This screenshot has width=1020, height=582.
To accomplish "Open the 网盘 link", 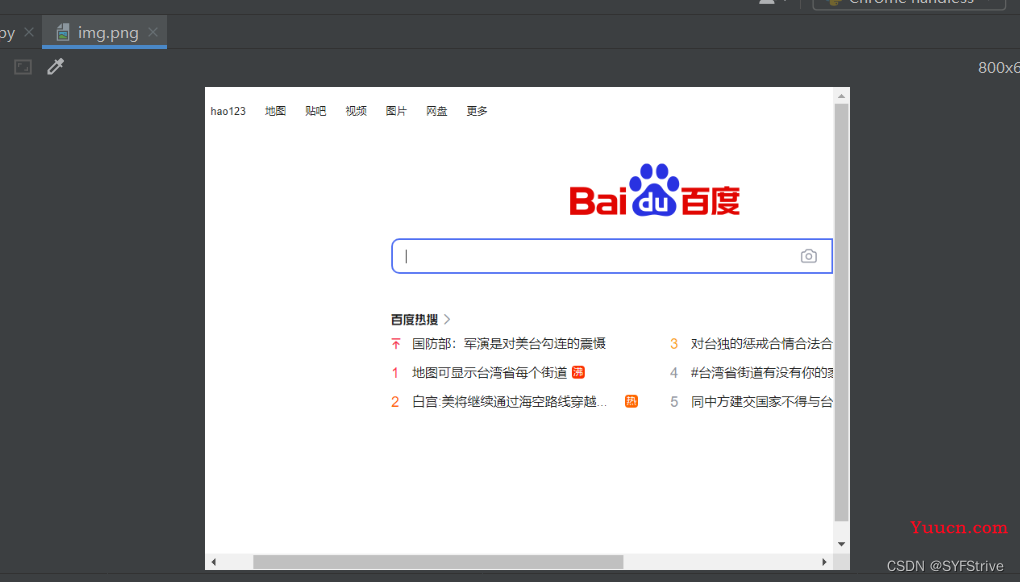I will (436, 111).
